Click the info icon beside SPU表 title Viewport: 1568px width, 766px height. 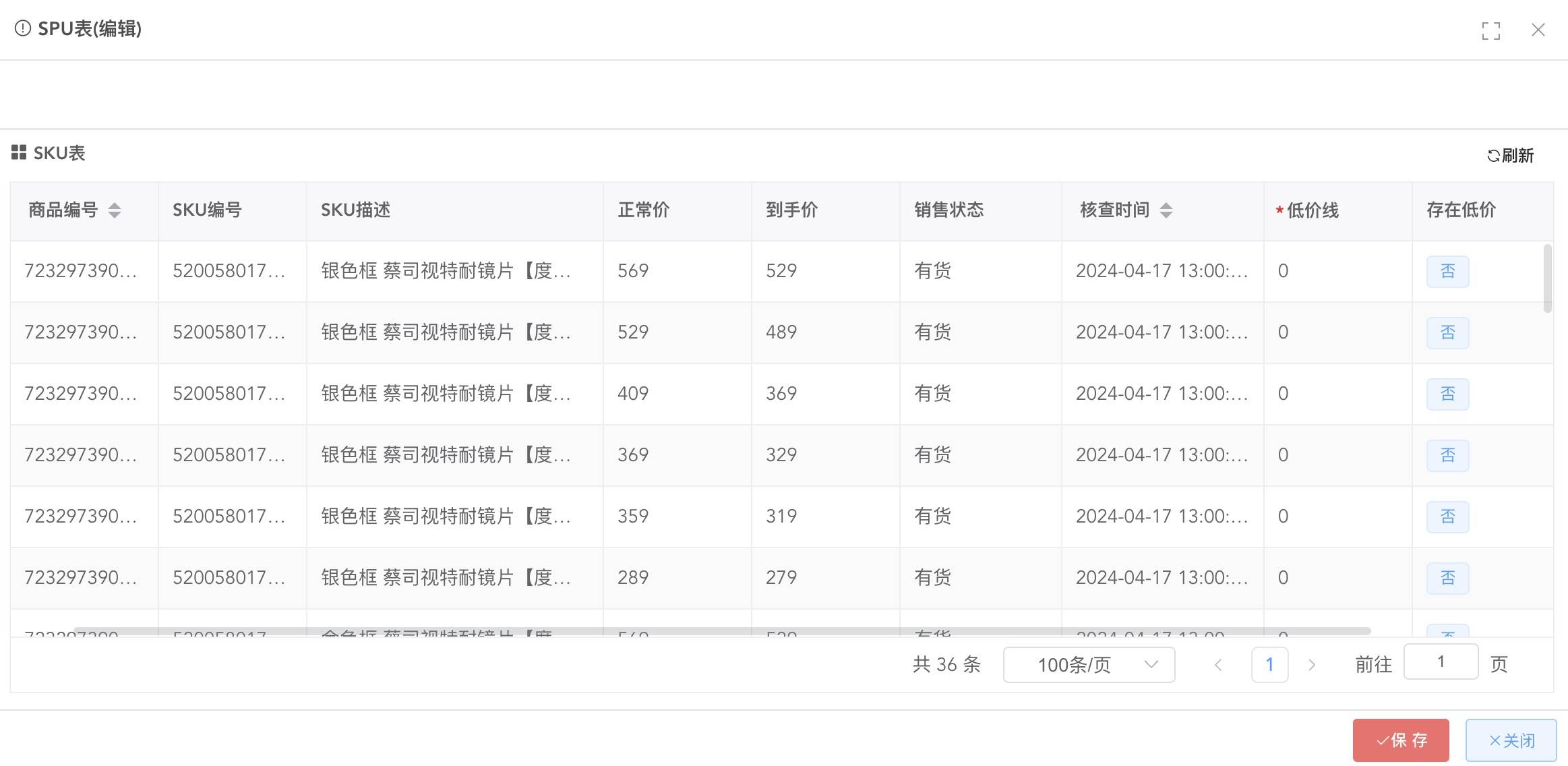23,28
